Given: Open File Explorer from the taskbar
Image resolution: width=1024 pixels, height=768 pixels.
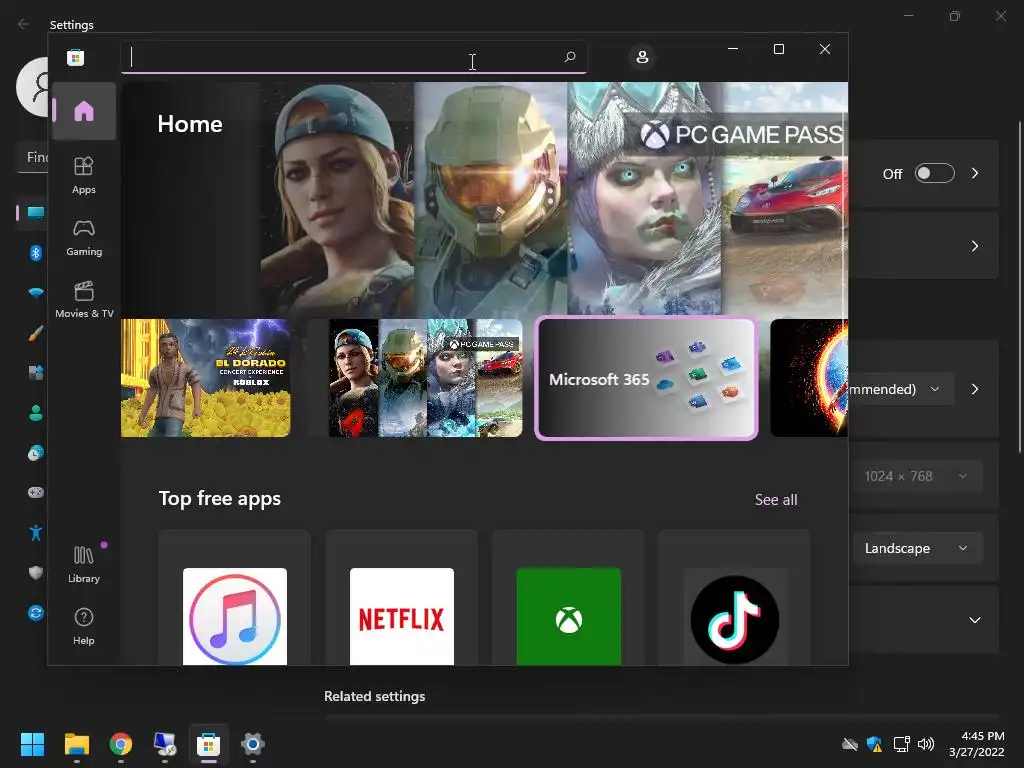Looking at the screenshot, I should point(76,744).
